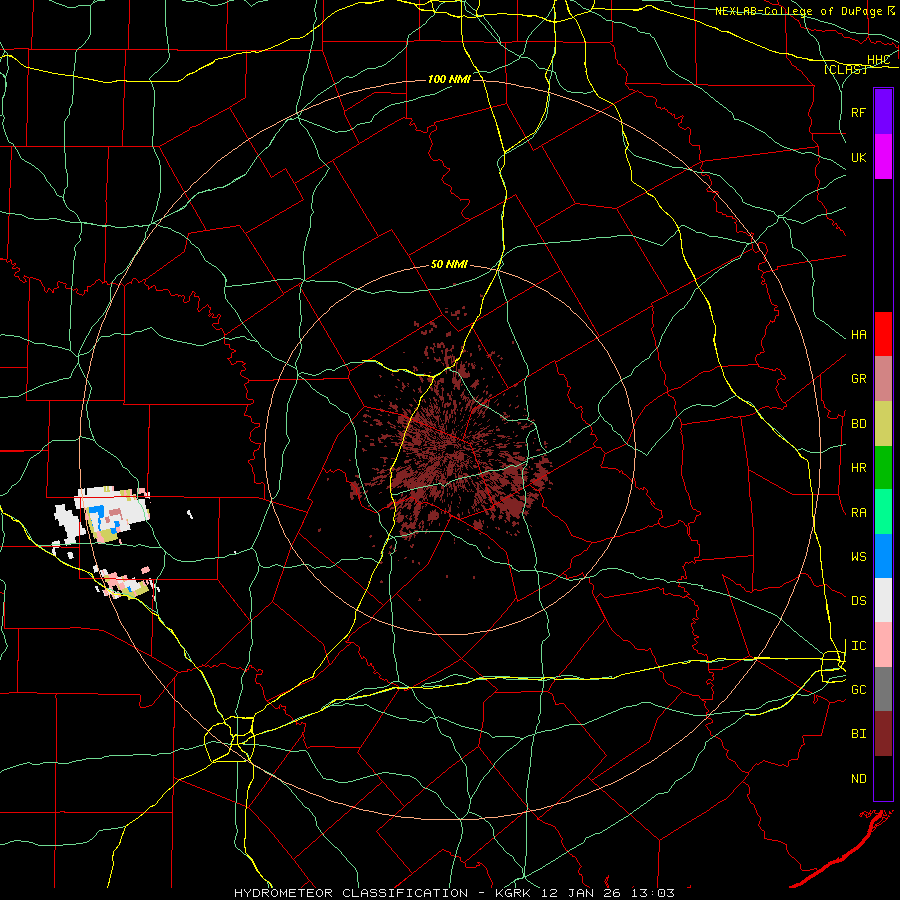Select the GR graupel legend swatch
This screenshot has width=900, height=900.
coord(883,378)
